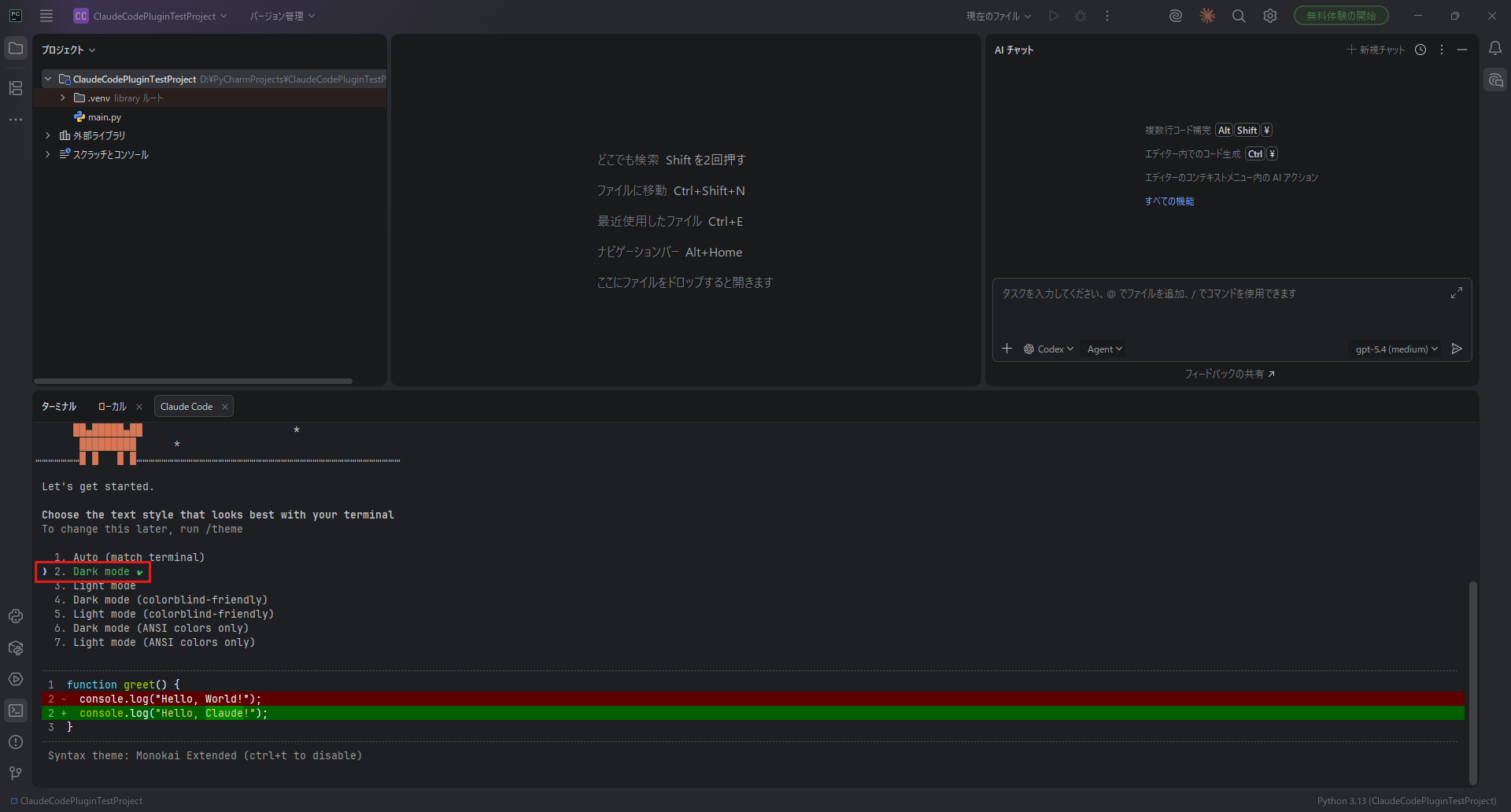Open the Agent mode dropdown
The width and height of the screenshot is (1511, 812).
[1104, 349]
